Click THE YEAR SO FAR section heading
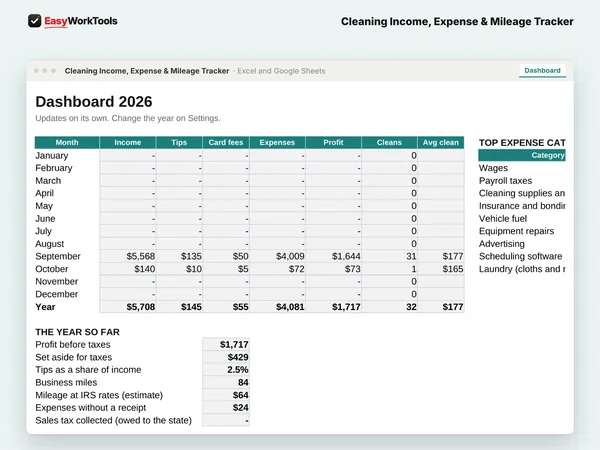The image size is (600, 450). click(77, 332)
